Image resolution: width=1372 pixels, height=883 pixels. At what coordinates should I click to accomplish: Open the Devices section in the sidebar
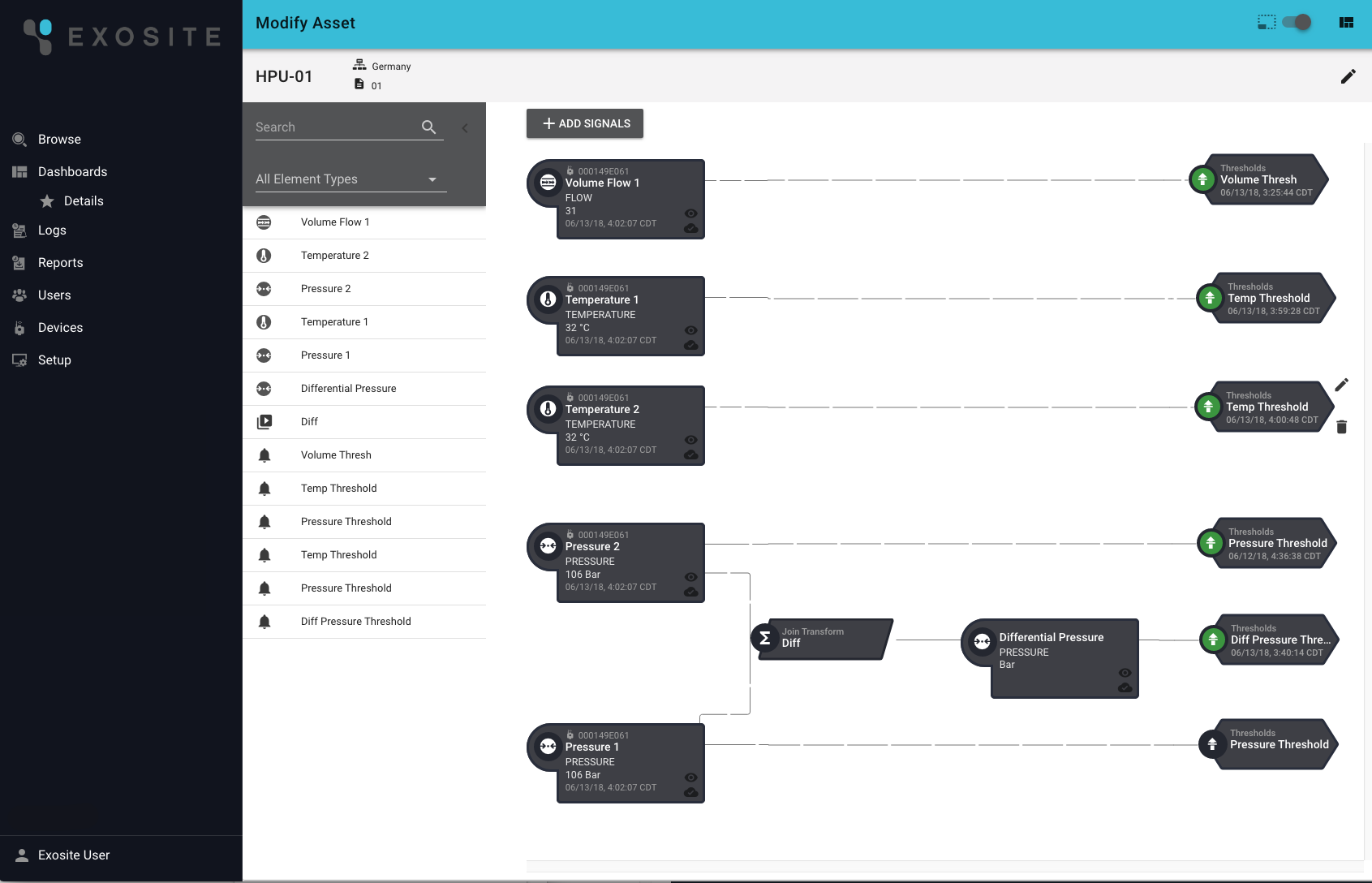point(60,327)
